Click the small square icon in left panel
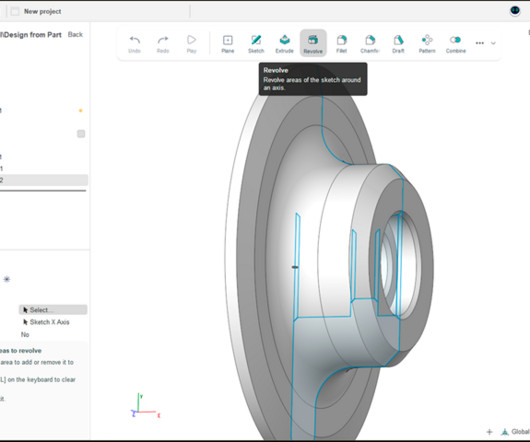This screenshot has width=530, height=442. 81,134
